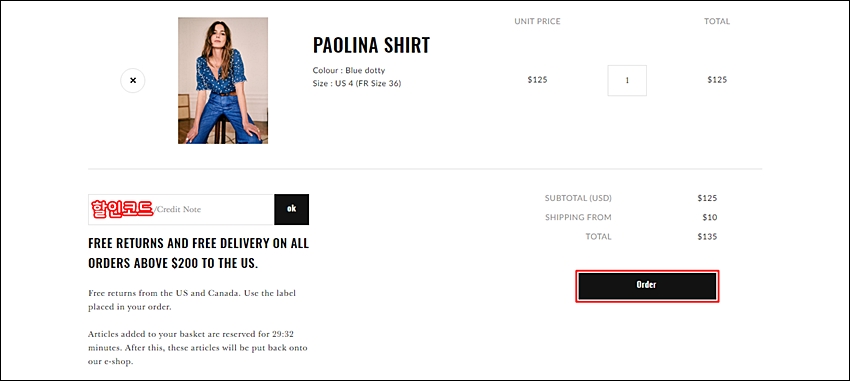Select the basket reservation timer paragraph
The image size is (850, 381).
(198, 347)
